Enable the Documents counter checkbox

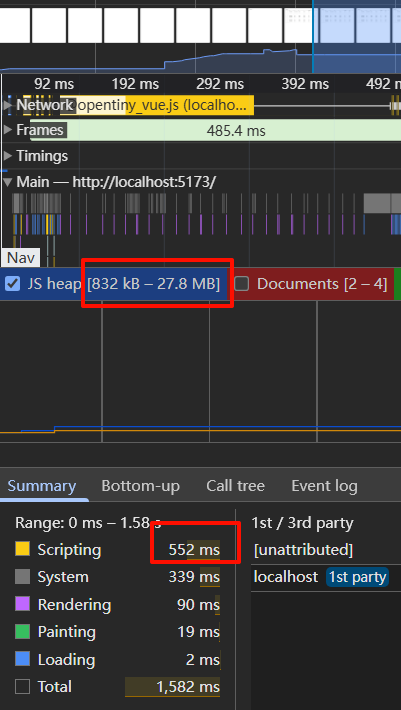pos(242,284)
